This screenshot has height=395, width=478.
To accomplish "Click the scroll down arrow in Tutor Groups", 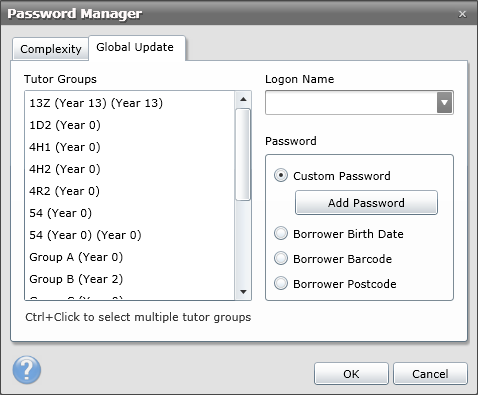I will (x=243, y=292).
